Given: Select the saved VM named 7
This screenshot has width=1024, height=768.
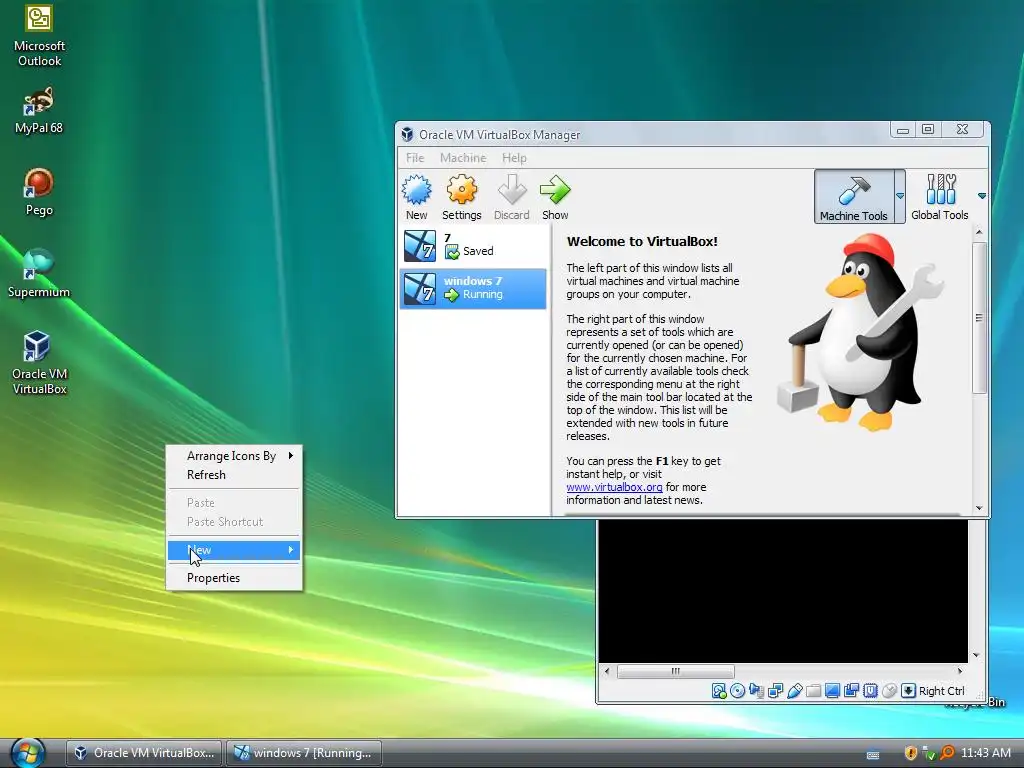Looking at the screenshot, I should coord(473,246).
